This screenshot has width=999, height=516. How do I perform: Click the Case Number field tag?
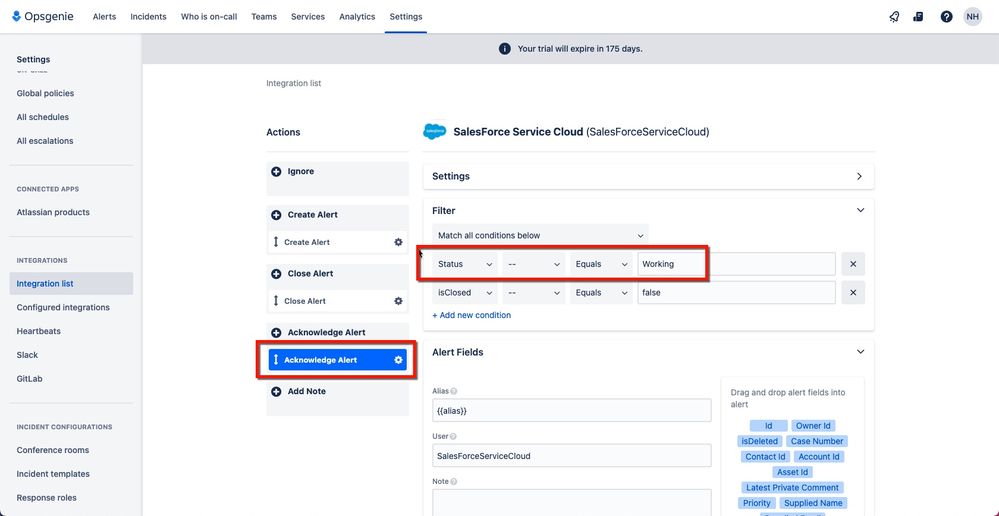[x=817, y=441]
